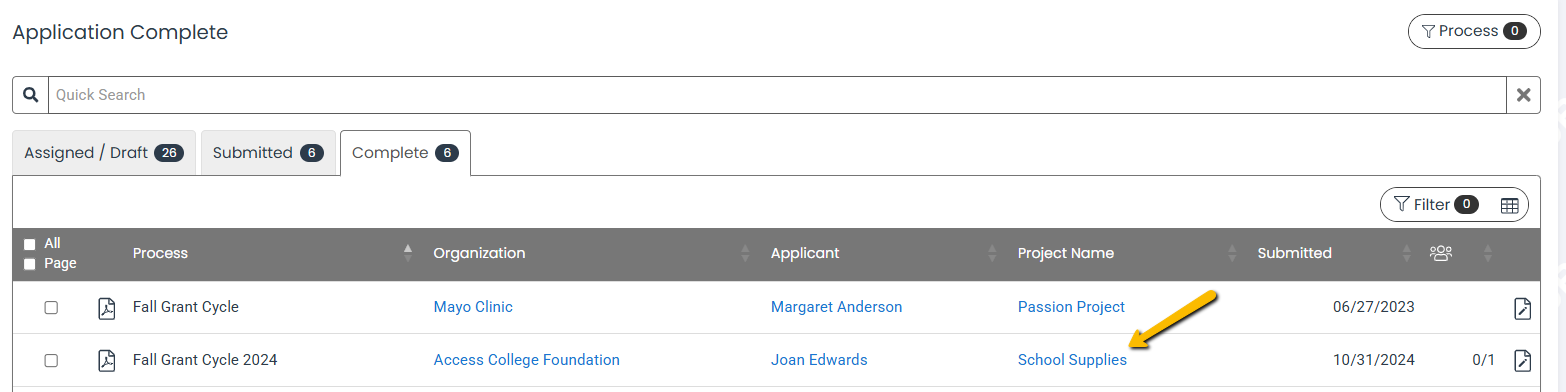The image size is (1566, 392).
Task: Clear search with the X icon
Action: coord(1523,95)
